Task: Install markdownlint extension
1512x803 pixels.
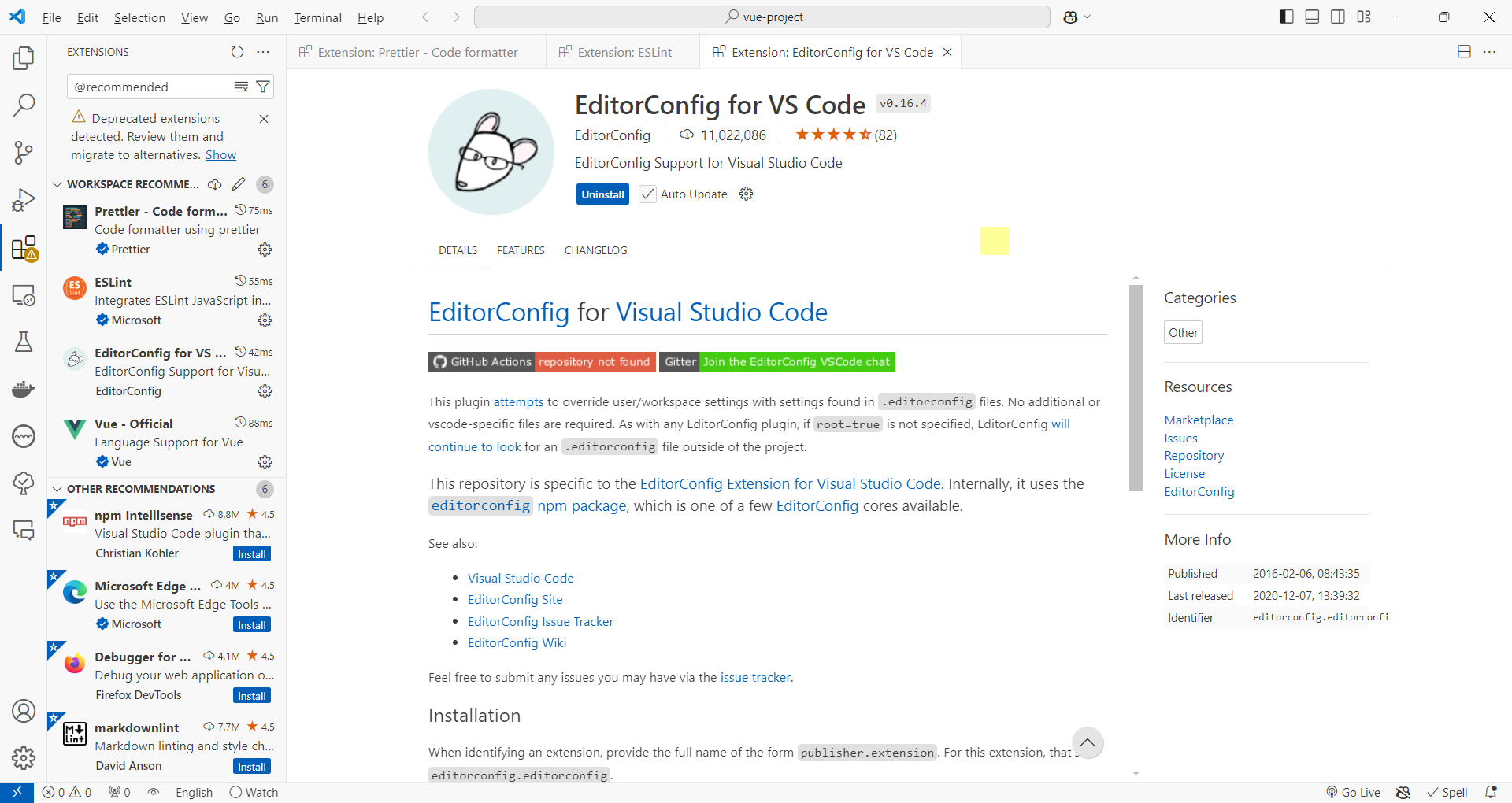Action: pyautogui.click(x=252, y=767)
